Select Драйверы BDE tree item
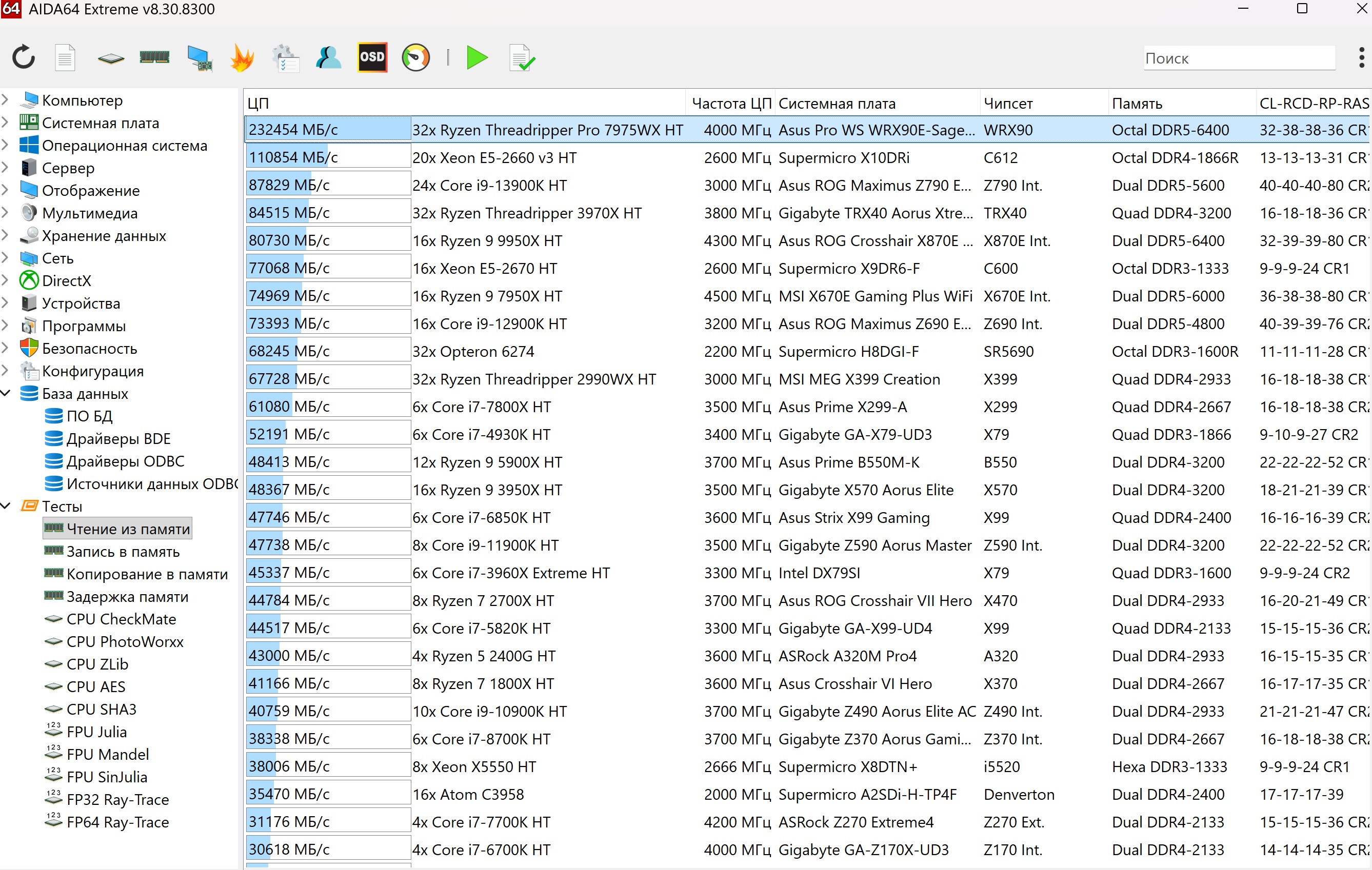 118,438
